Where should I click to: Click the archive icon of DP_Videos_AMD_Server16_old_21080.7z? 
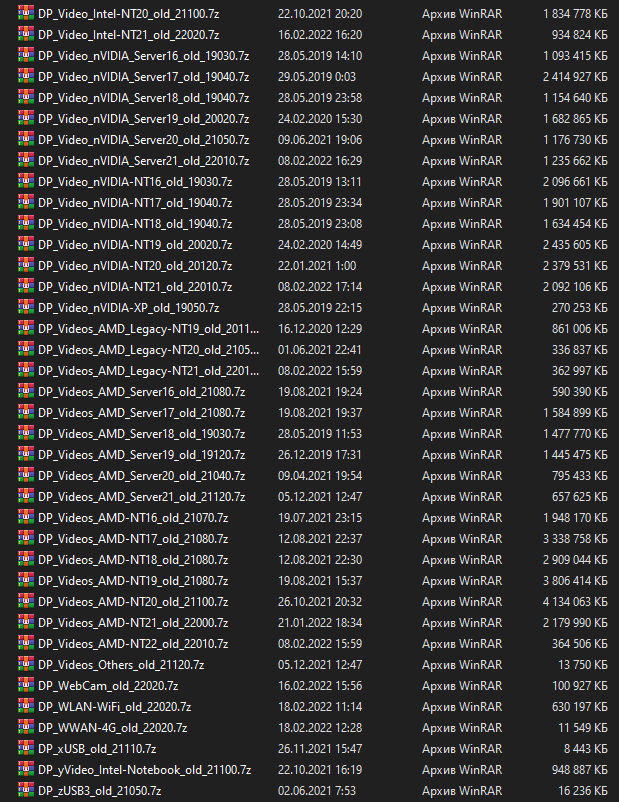26,391
